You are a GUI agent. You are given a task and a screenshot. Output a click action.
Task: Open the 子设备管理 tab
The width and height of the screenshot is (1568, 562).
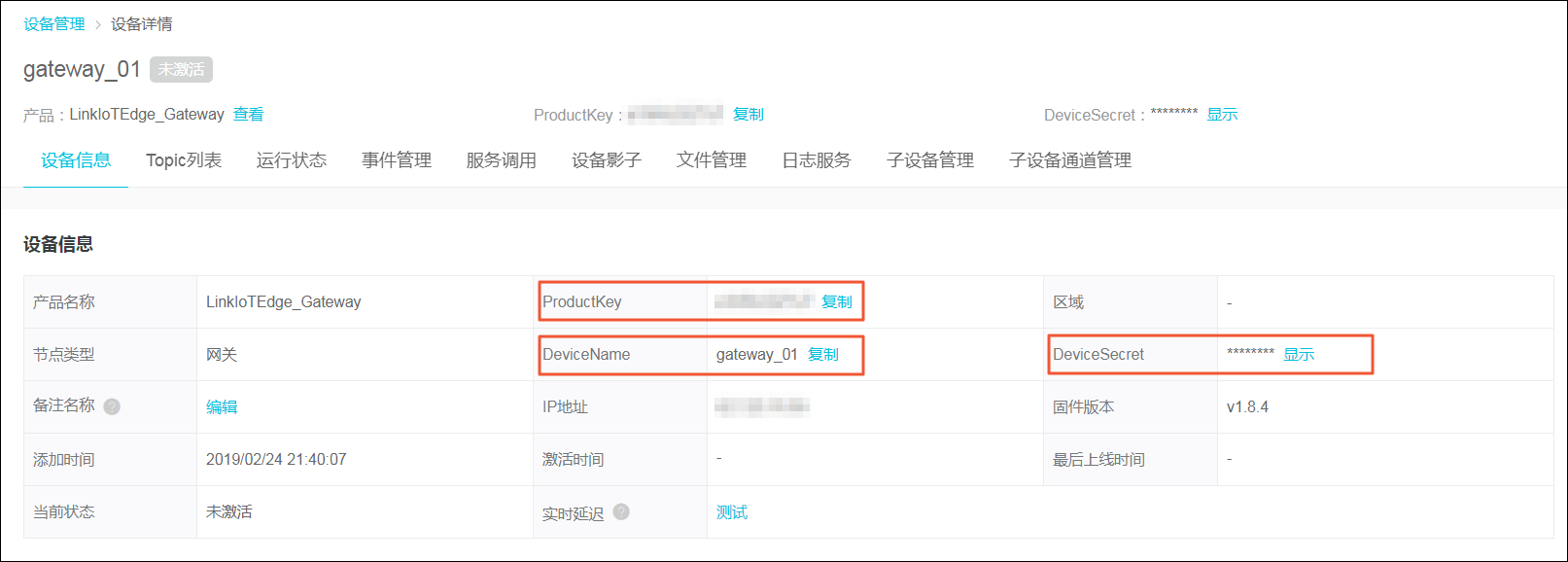click(x=930, y=160)
